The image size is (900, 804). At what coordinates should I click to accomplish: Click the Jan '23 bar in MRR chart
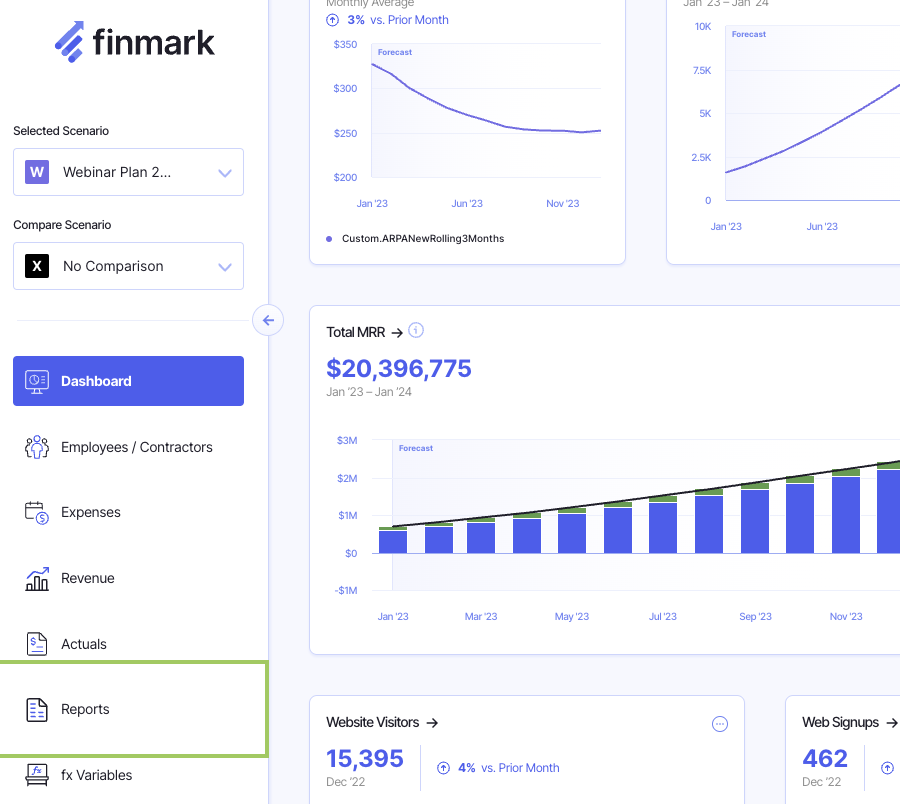pyautogui.click(x=393, y=541)
